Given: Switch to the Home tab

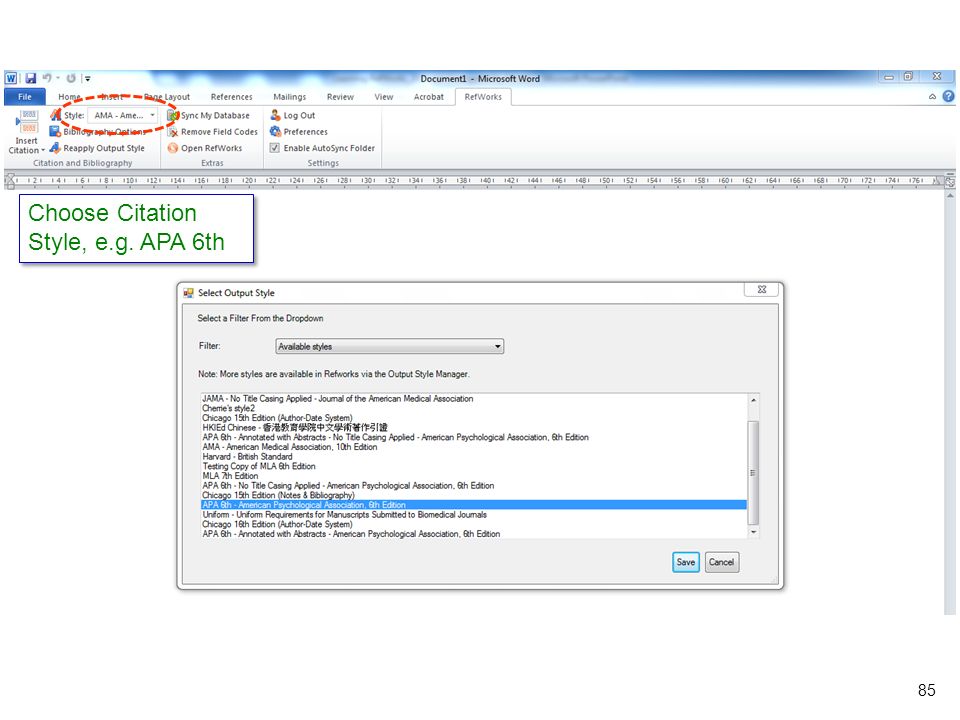Looking at the screenshot, I should 69,97.
